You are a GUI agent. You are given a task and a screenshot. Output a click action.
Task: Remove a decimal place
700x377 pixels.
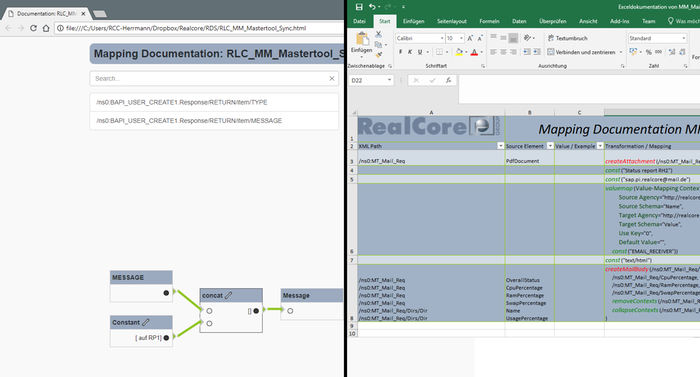tap(683, 52)
